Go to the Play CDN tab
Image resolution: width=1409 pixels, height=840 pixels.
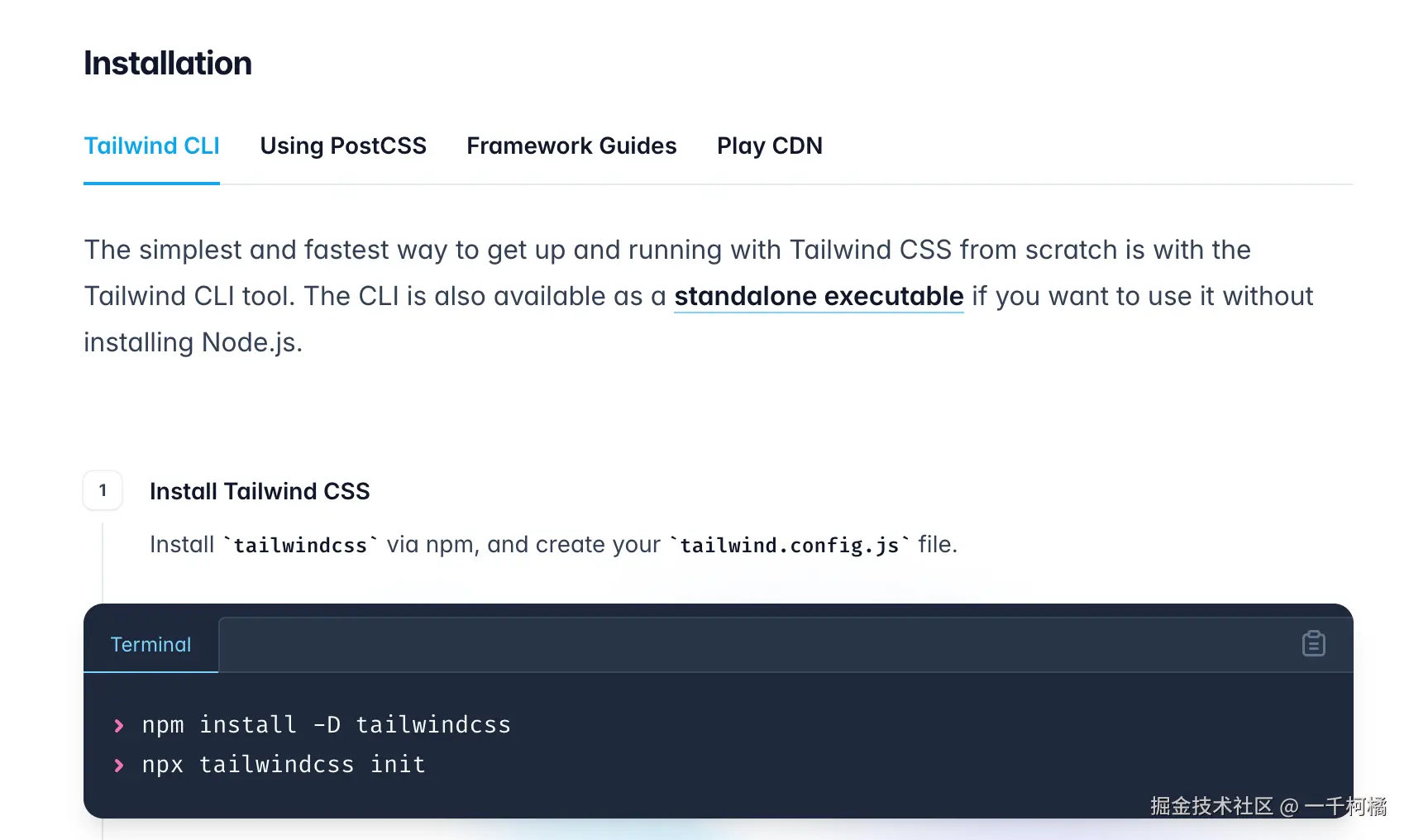769,146
